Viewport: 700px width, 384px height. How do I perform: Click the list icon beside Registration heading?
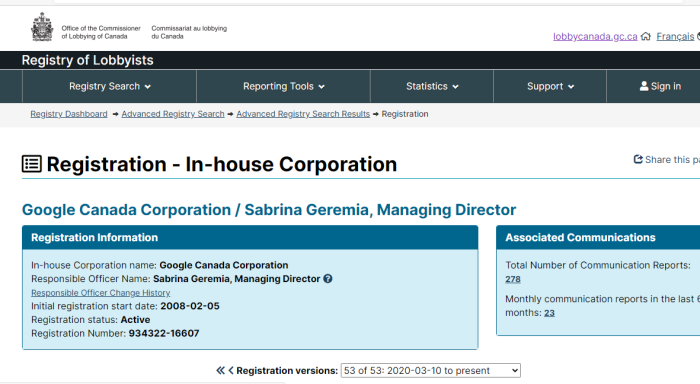[32, 164]
